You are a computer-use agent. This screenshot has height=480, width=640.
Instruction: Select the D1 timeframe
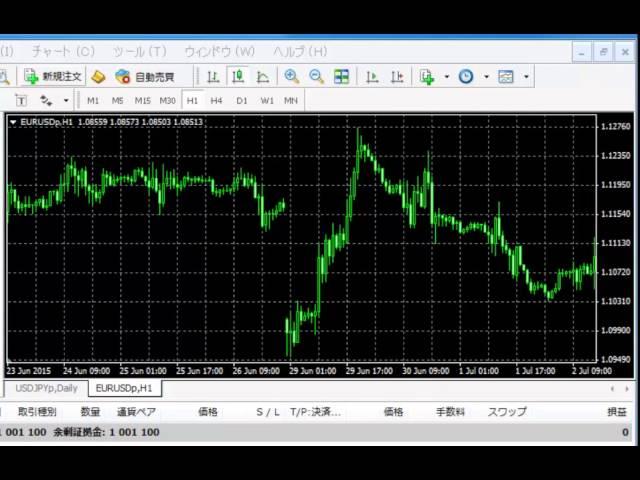[x=242, y=100]
